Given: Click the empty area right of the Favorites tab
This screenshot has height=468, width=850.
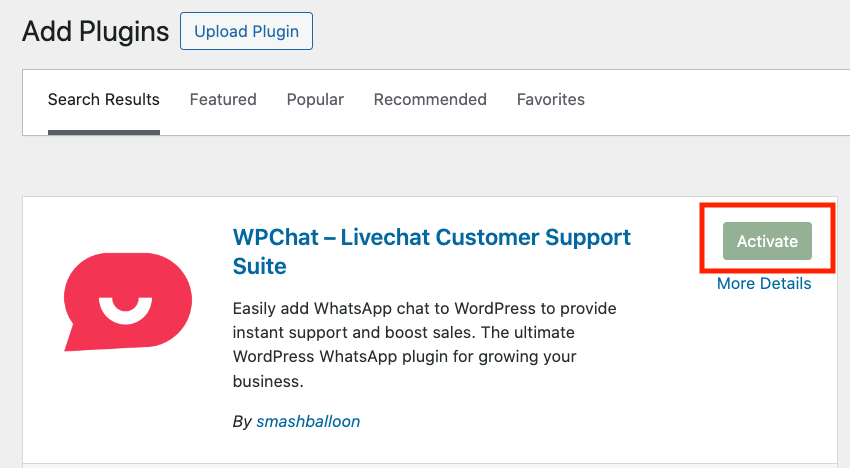Looking at the screenshot, I should coord(710,100).
